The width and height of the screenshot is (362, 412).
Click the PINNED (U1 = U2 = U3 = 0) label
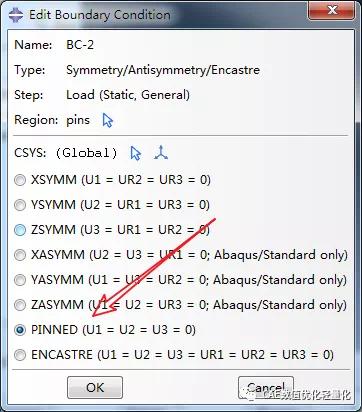point(113,330)
